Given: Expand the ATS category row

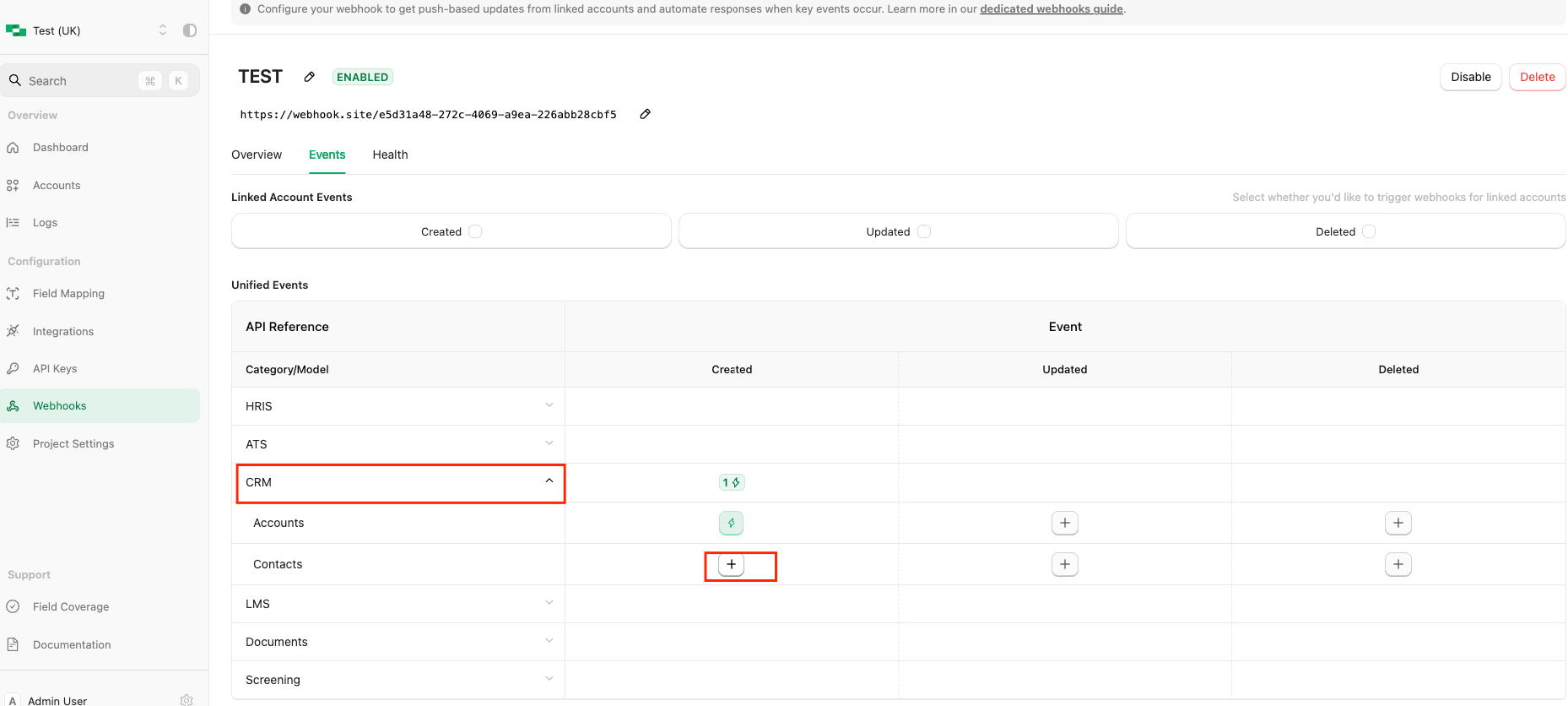Looking at the screenshot, I should pyautogui.click(x=398, y=444).
